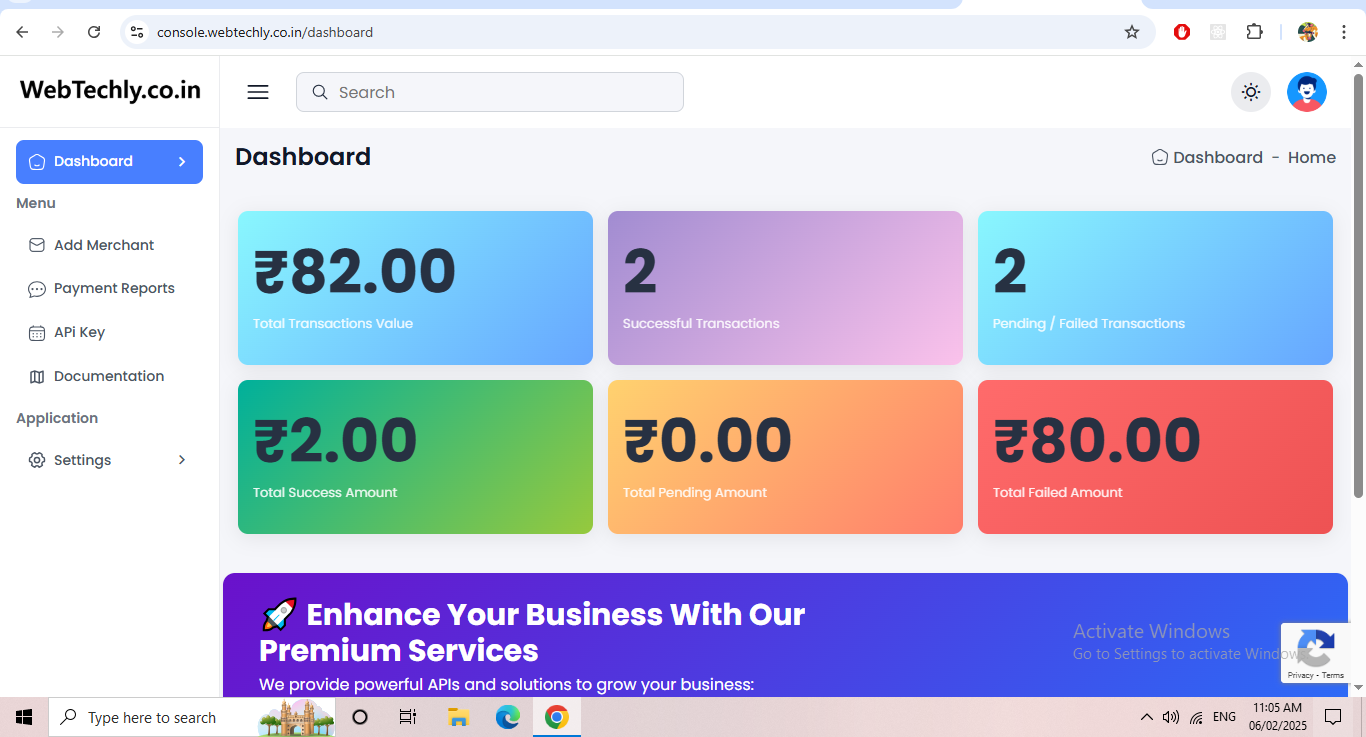Open the profile avatar in the header
The image size is (1366, 737).
tap(1307, 91)
